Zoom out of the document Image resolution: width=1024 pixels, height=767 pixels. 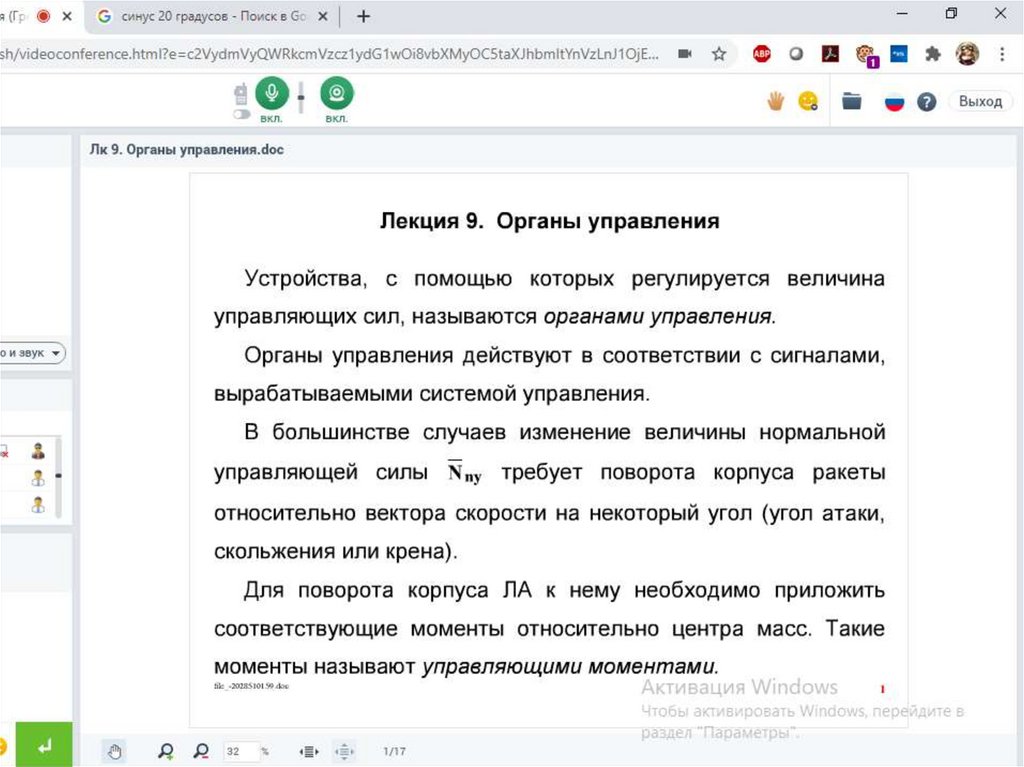(201, 751)
